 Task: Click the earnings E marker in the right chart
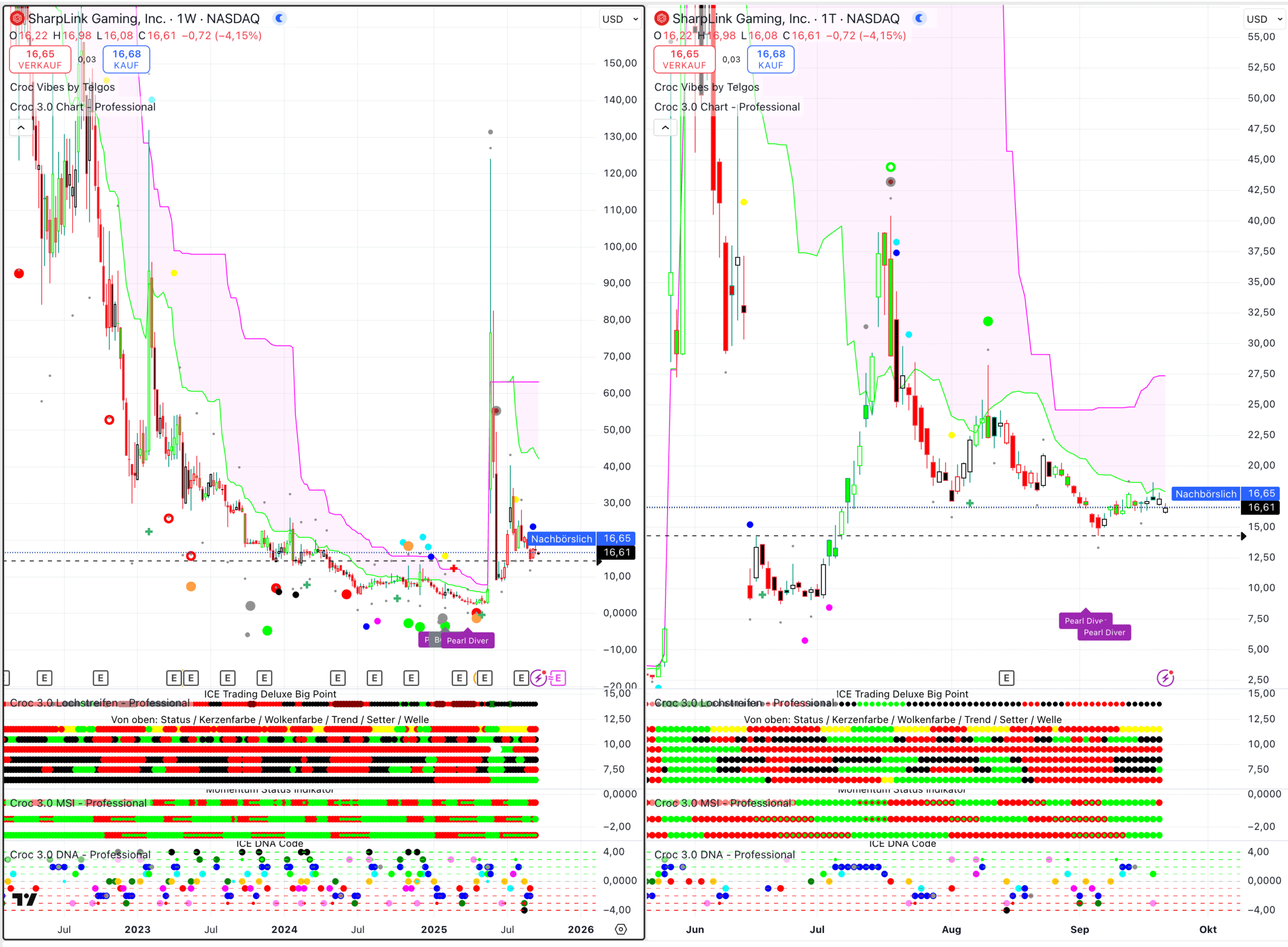click(1006, 678)
